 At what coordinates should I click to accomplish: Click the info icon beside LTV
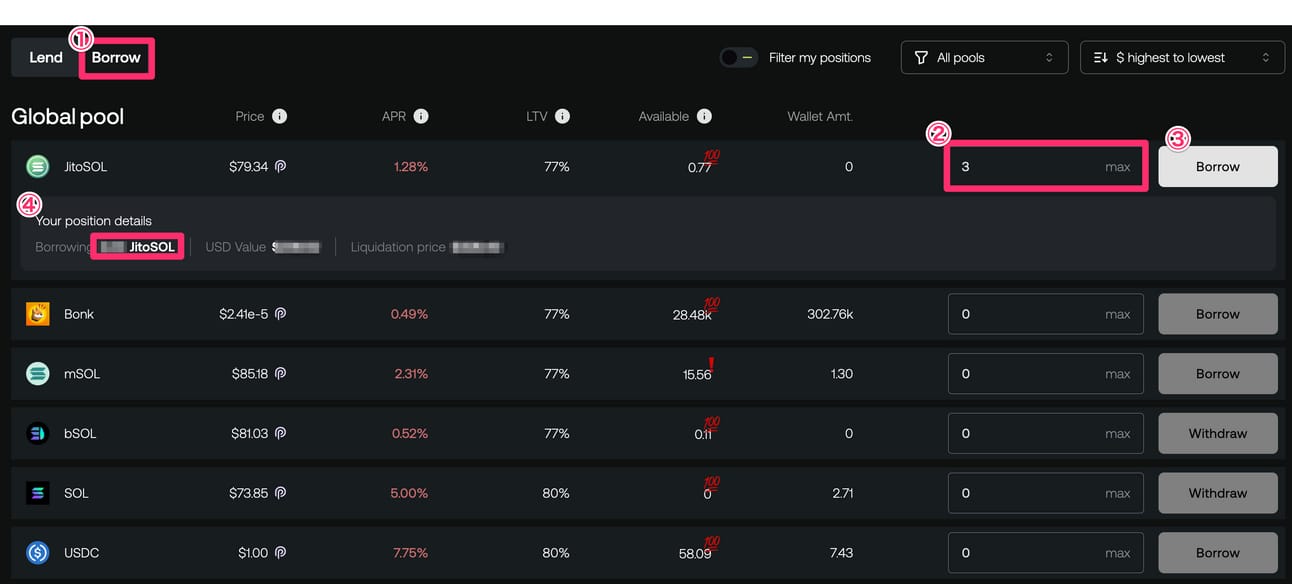(563, 116)
